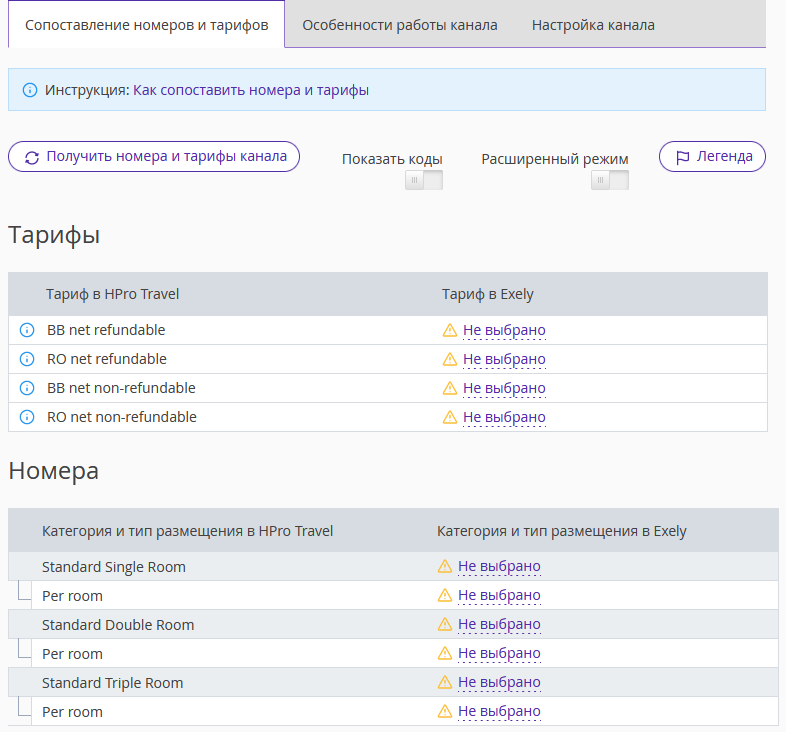Screen dimensions: 786x732
Task: Choose Exely tariff for BB net refundable
Action: (504, 330)
